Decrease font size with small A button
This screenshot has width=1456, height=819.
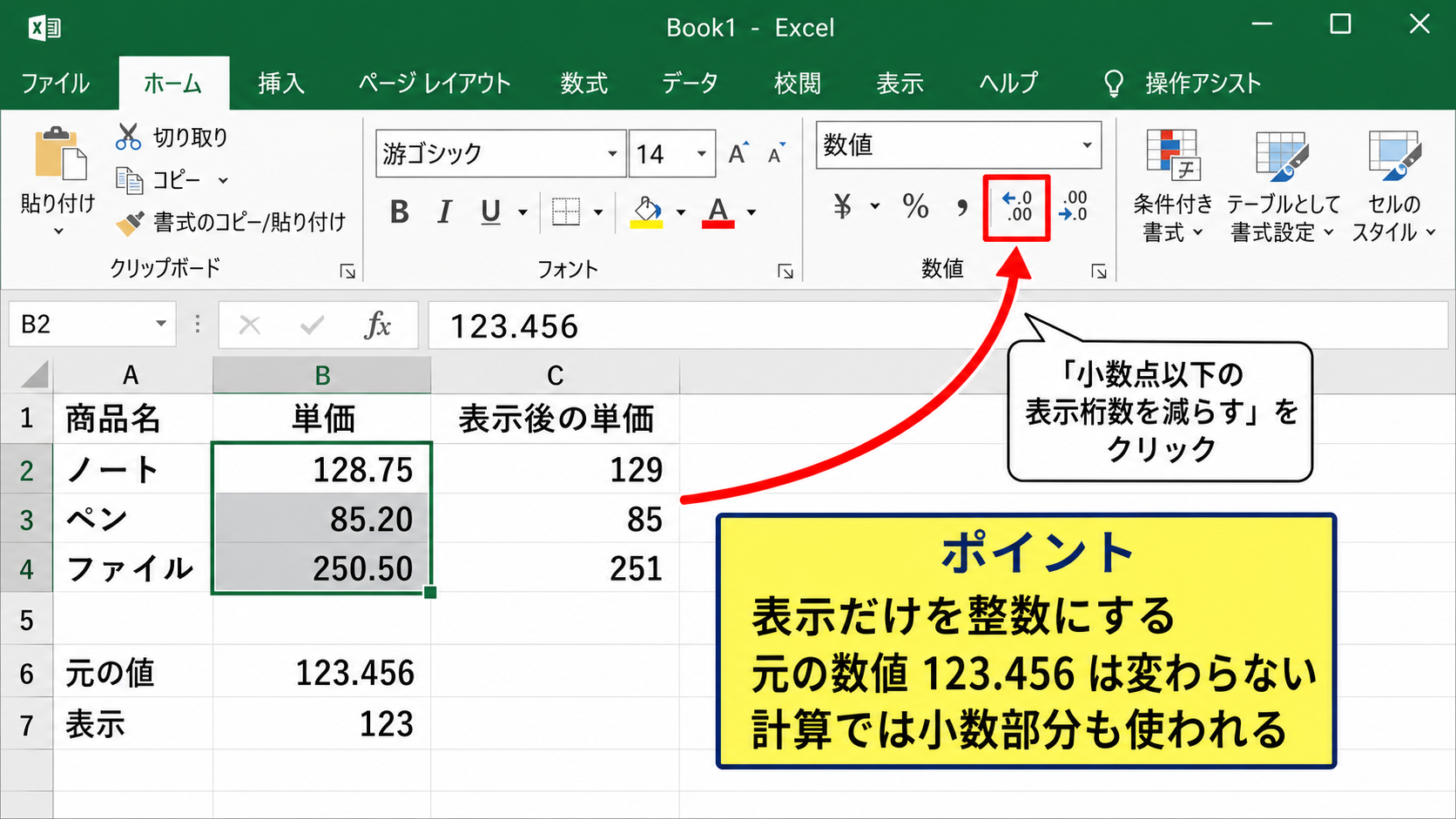click(x=776, y=153)
